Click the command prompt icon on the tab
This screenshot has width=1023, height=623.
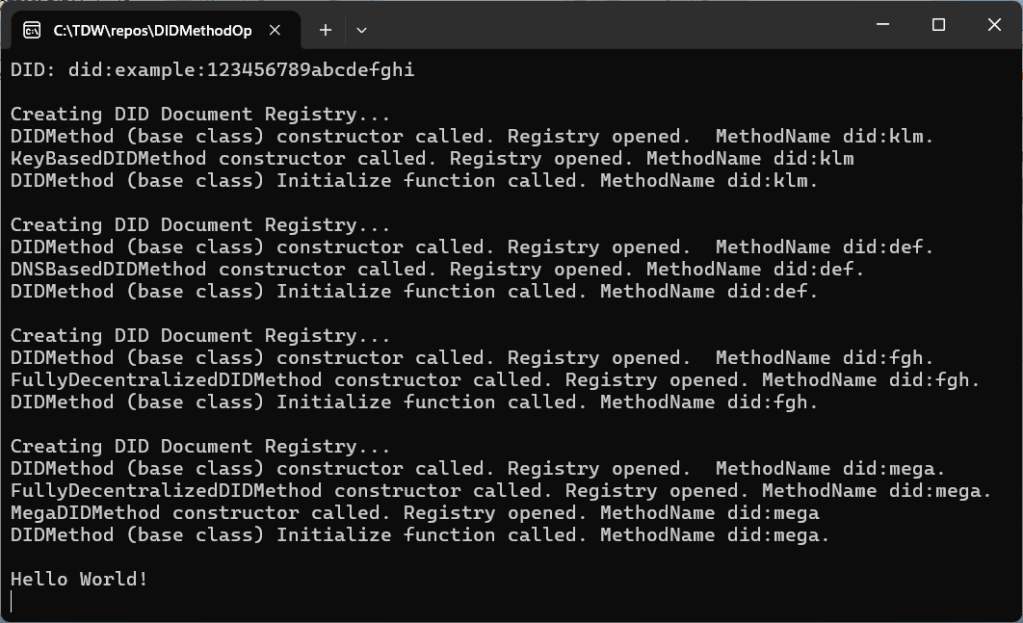(x=31, y=30)
